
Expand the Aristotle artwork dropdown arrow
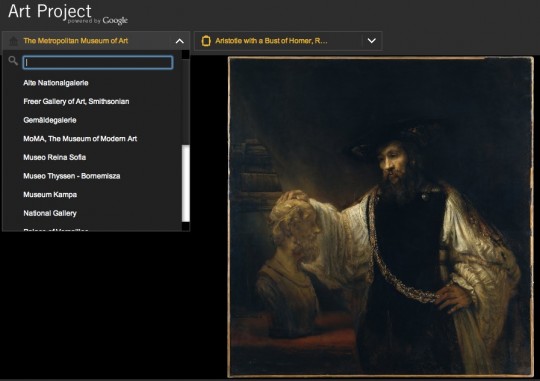point(372,41)
